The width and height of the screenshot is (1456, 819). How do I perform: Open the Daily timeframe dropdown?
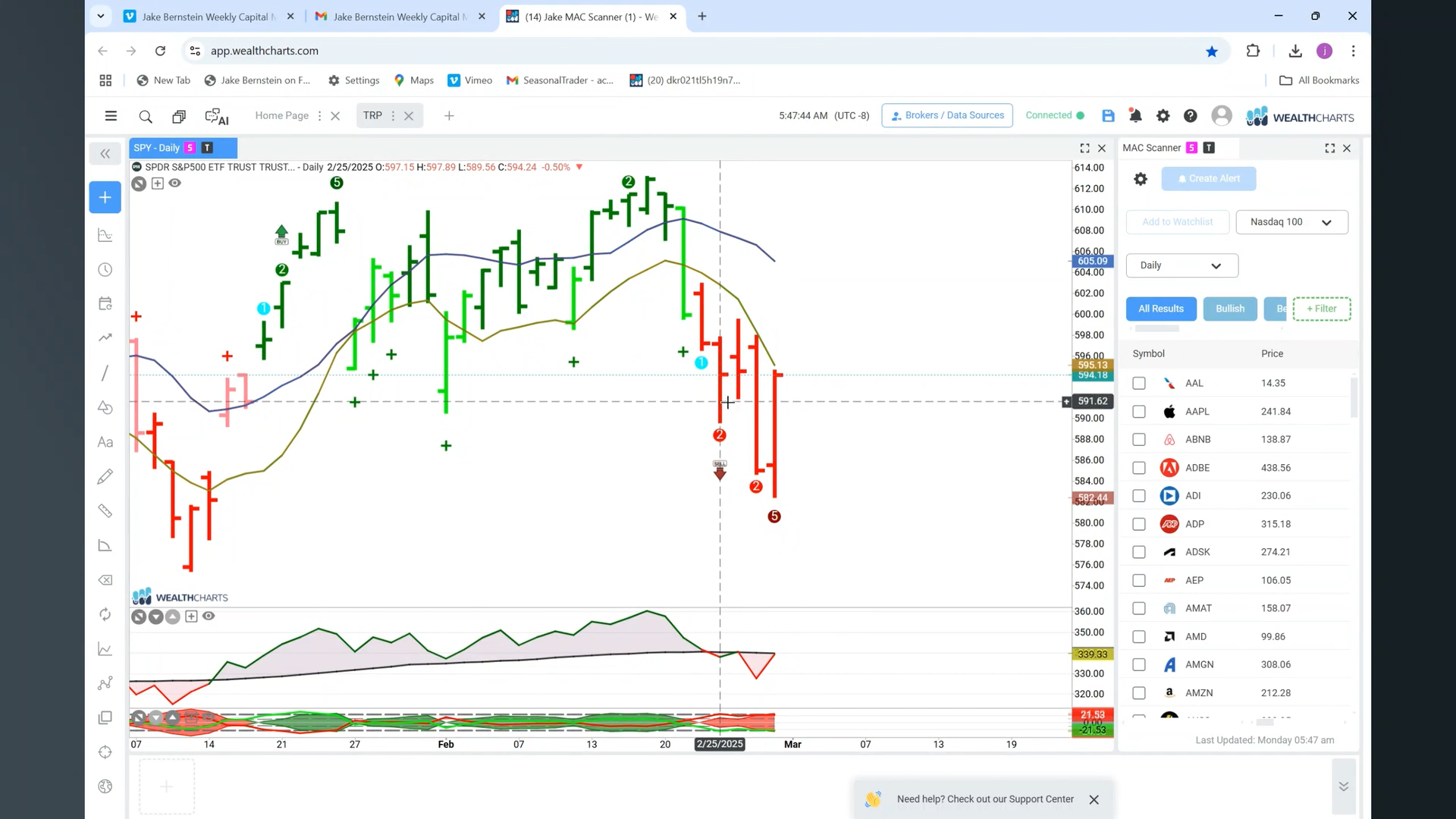click(x=1181, y=265)
